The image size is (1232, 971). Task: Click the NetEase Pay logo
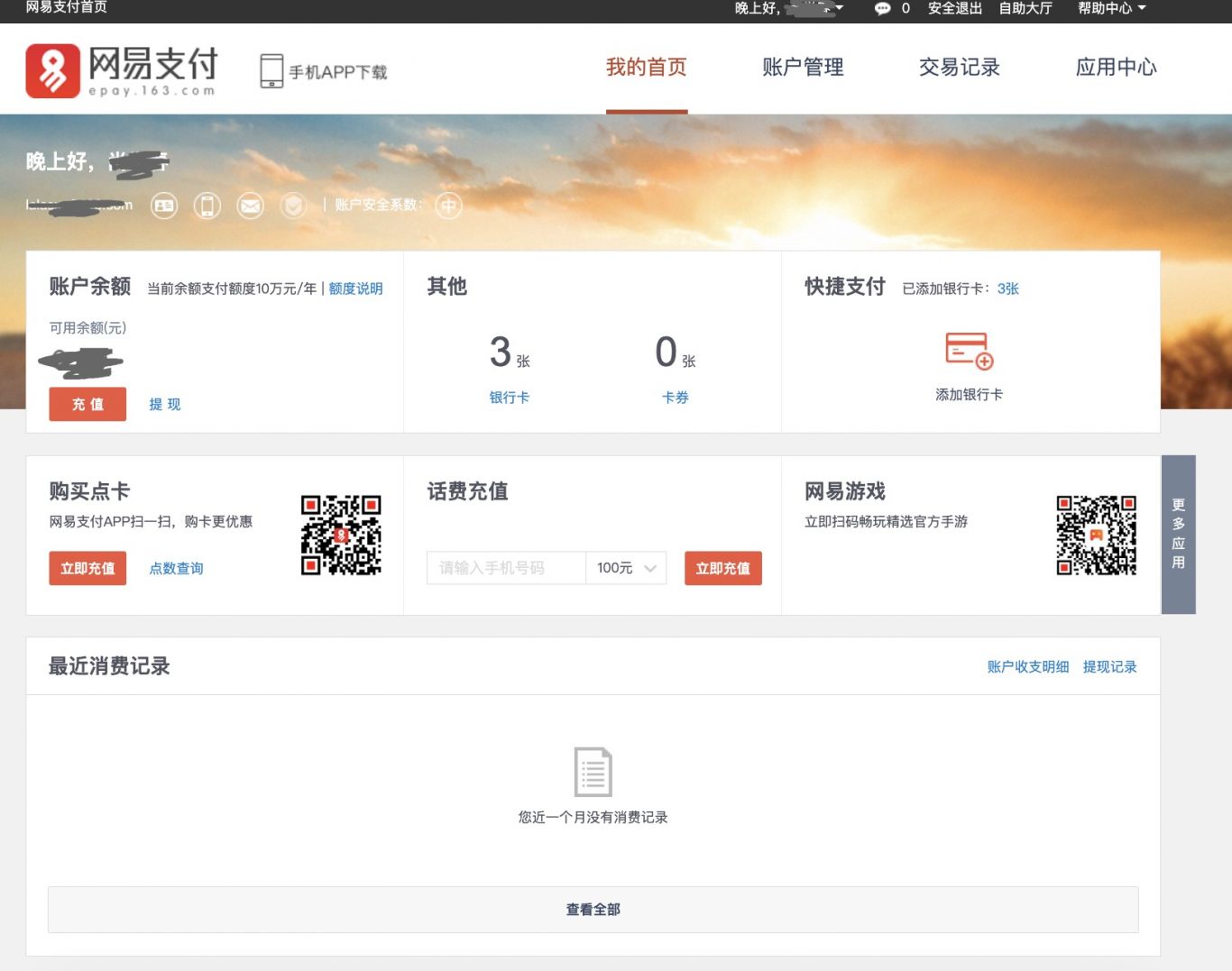[123, 70]
